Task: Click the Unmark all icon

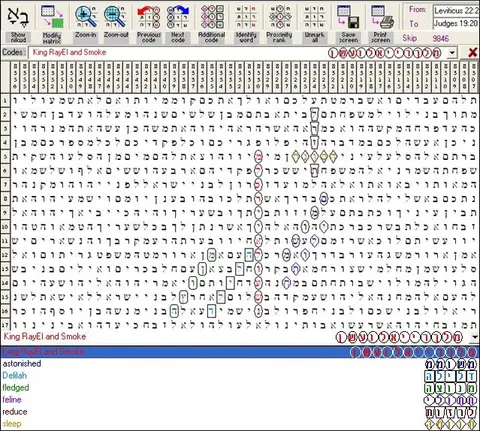Action: pos(314,17)
